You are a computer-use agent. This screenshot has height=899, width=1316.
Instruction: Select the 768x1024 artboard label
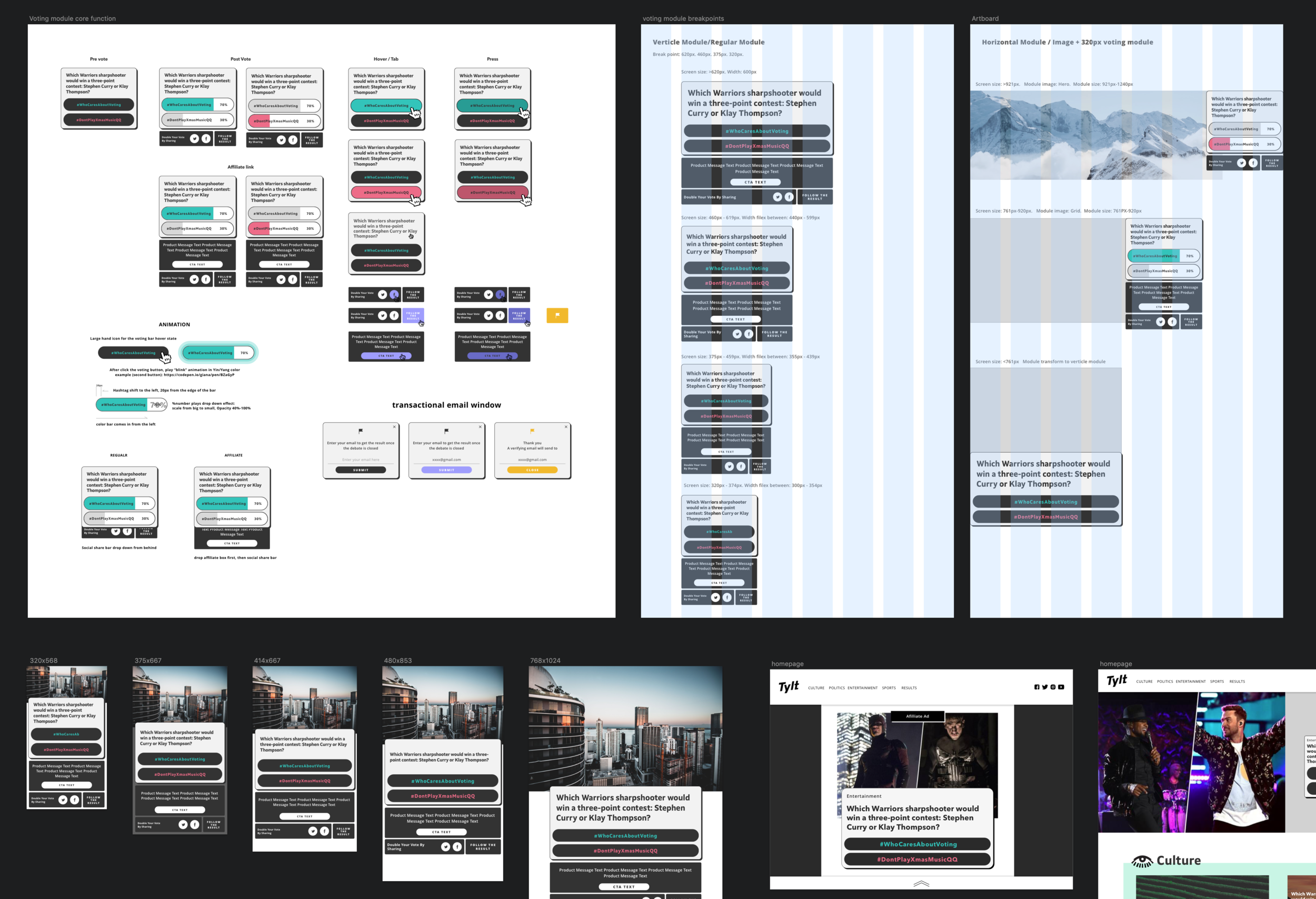click(x=545, y=661)
